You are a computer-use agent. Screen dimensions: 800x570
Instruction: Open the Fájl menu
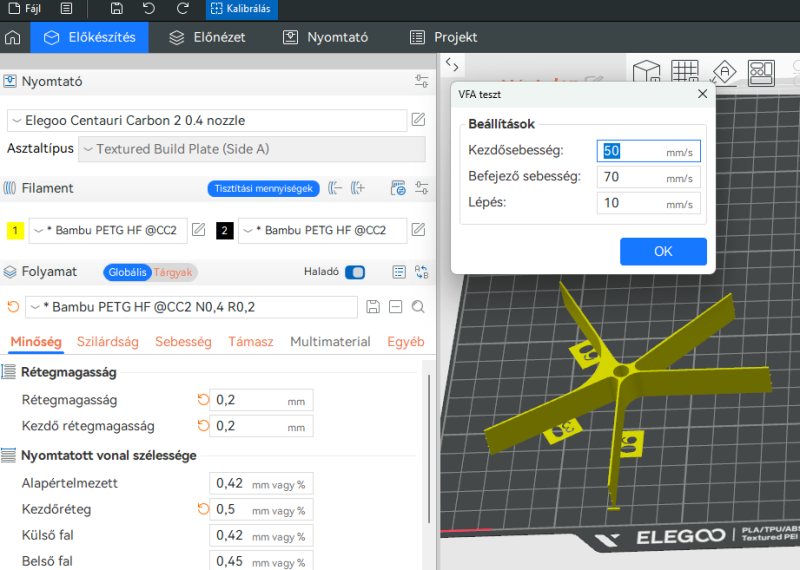24,9
